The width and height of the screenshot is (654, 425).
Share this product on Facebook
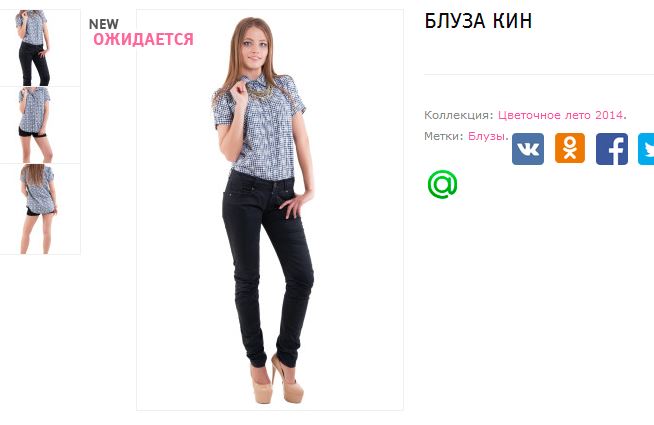tap(611, 149)
